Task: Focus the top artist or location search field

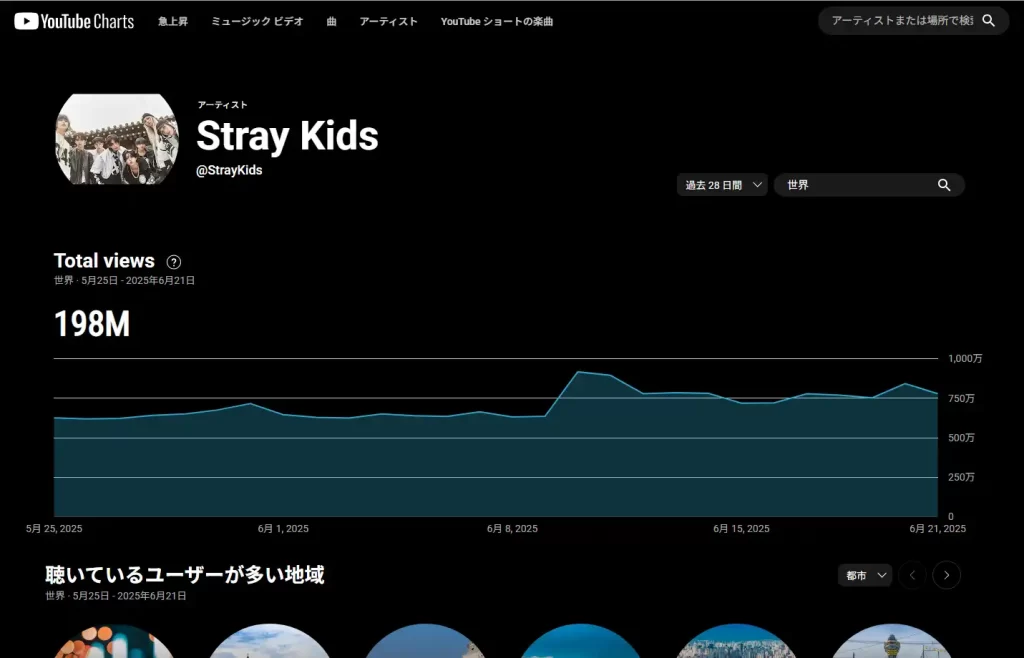Action: [900, 21]
